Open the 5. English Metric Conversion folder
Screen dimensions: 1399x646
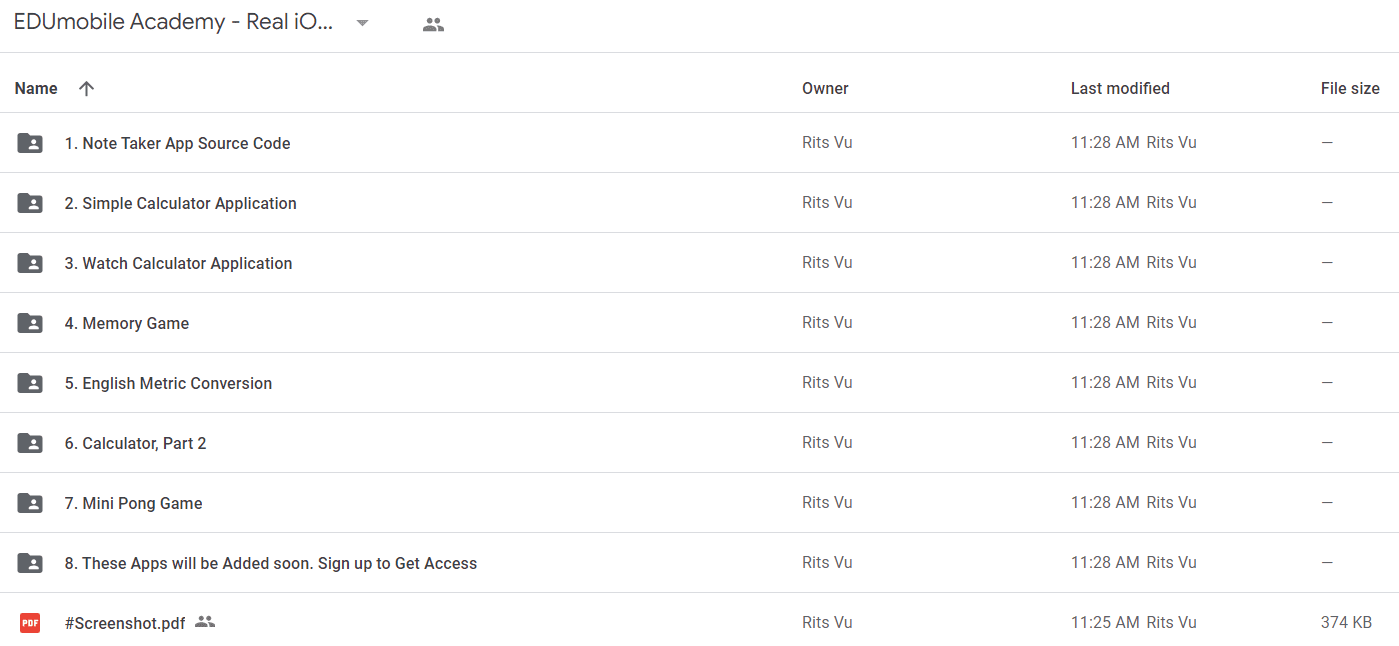[x=168, y=383]
